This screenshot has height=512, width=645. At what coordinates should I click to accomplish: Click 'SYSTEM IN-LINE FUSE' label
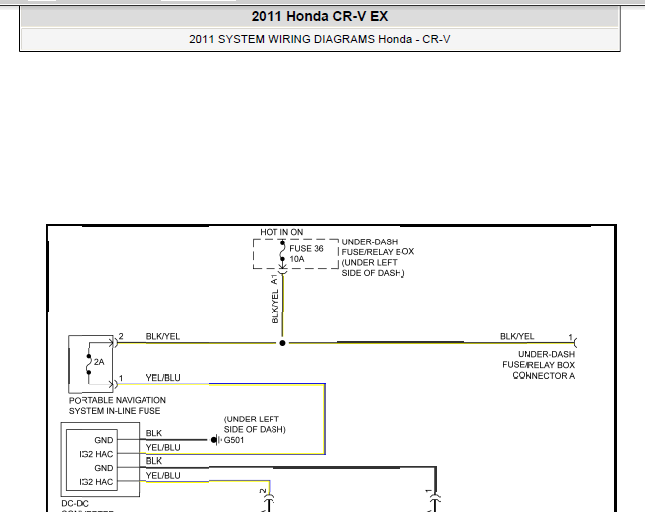coord(114,411)
